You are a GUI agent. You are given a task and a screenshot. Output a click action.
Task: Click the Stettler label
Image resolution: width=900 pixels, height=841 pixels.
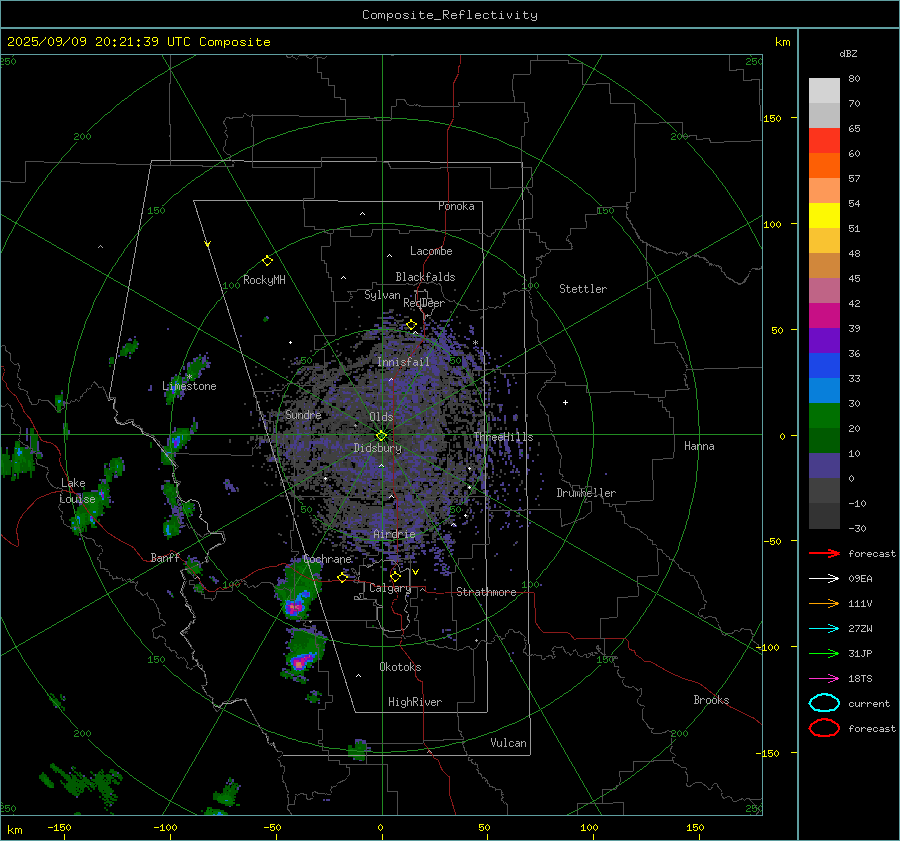[583, 289]
